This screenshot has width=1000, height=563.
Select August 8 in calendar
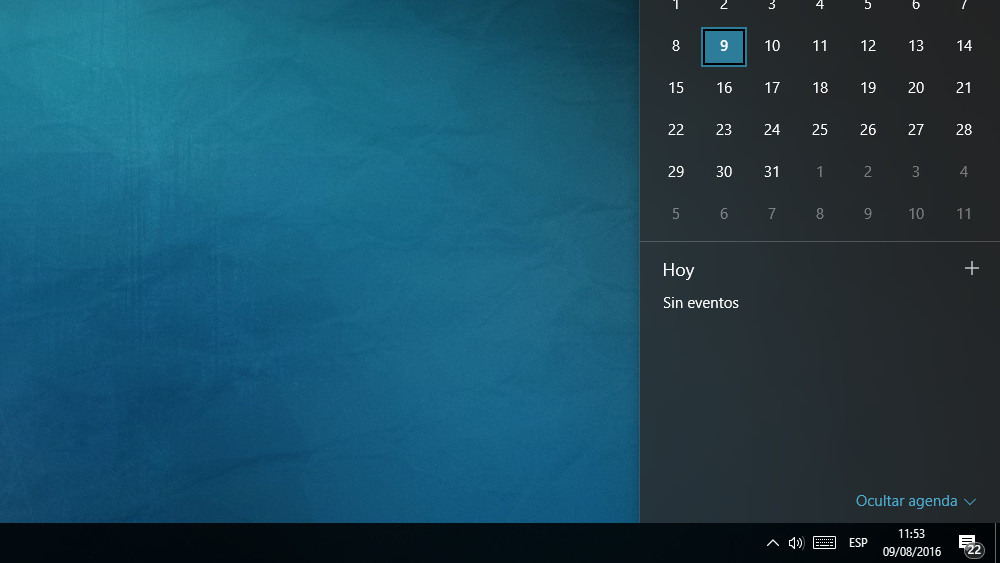[x=676, y=46]
